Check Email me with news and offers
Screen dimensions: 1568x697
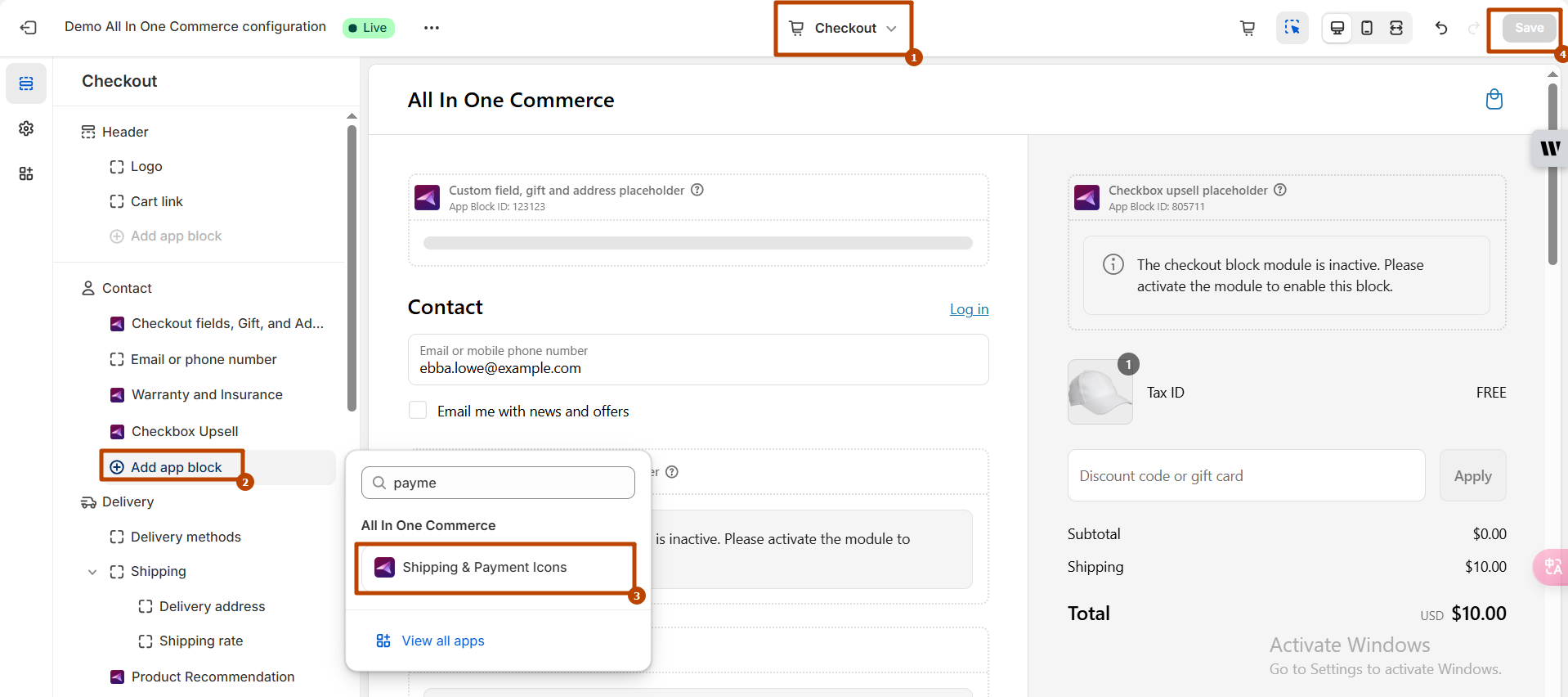point(418,411)
